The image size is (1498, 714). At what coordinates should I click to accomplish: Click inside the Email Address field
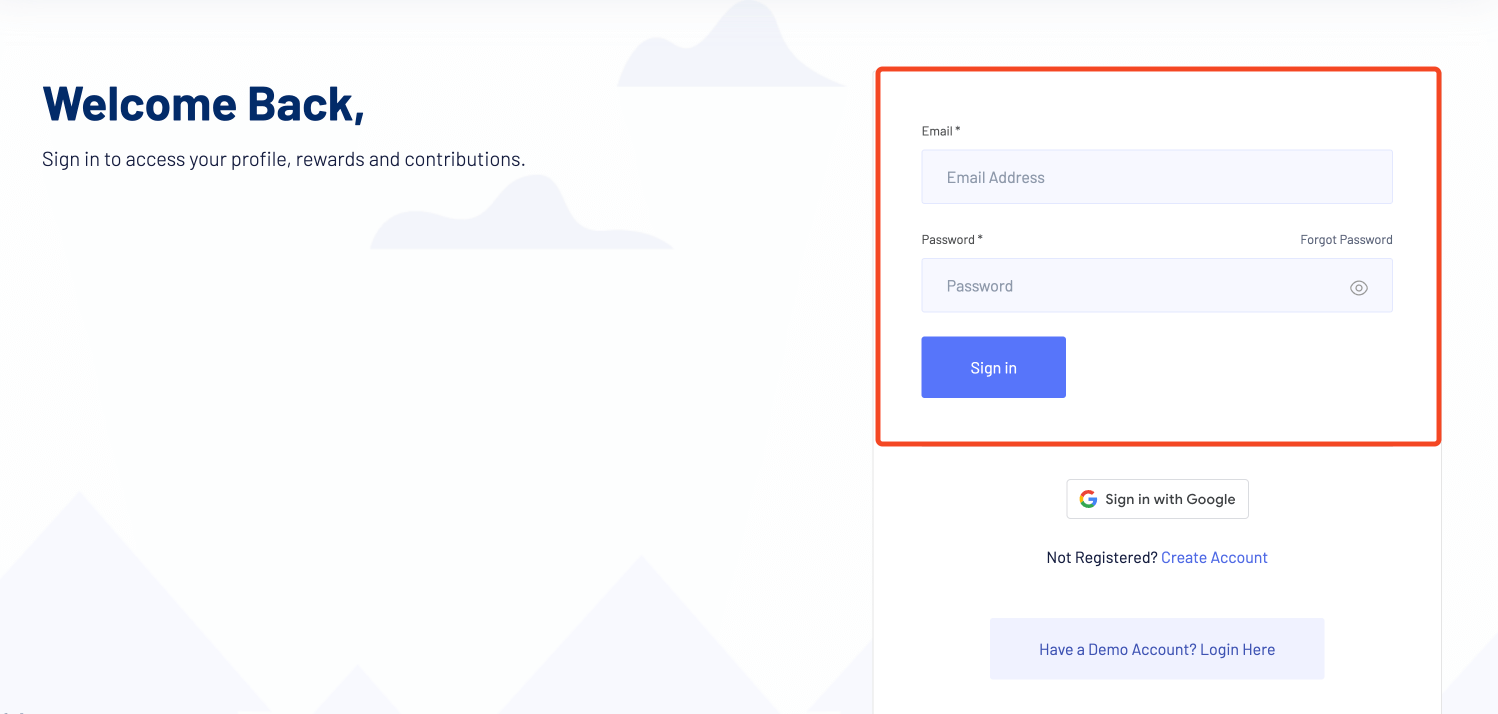[x=1157, y=176]
